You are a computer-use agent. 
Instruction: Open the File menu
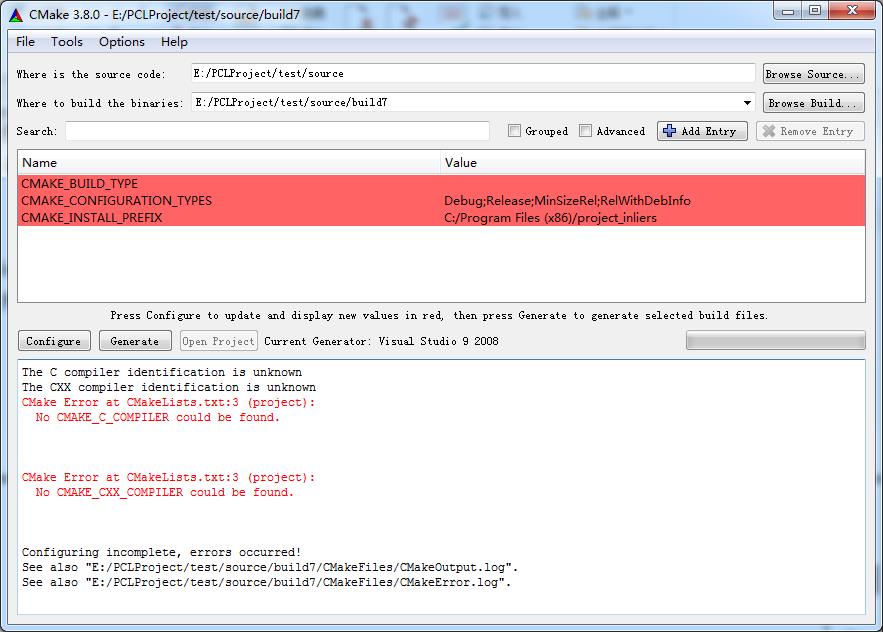point(25,42)
